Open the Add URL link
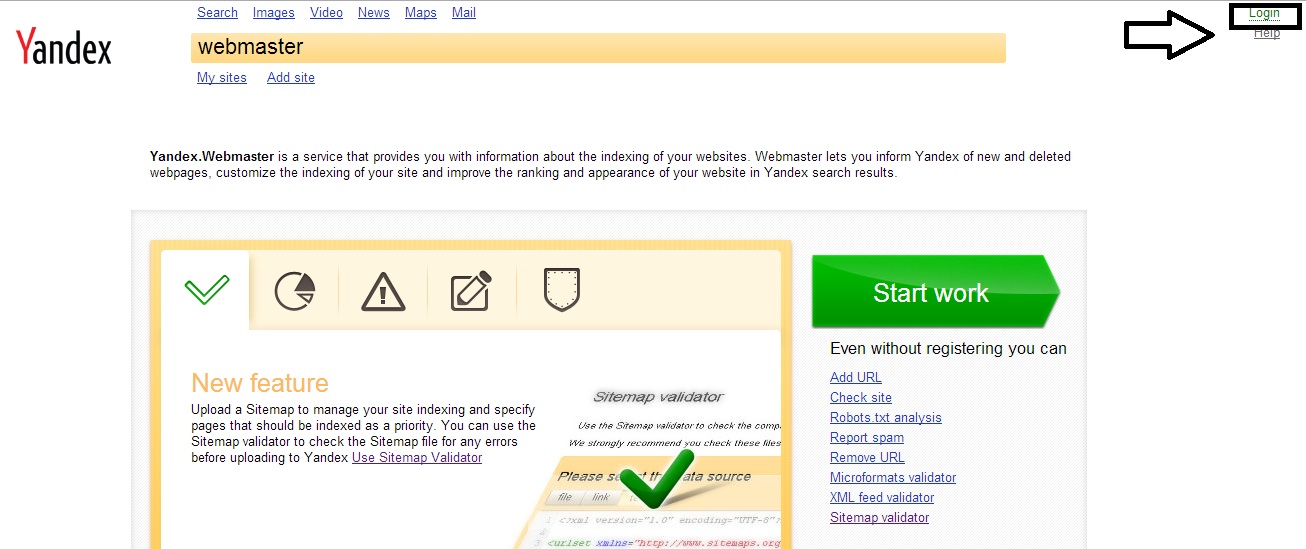 click(x=856, y=378)
